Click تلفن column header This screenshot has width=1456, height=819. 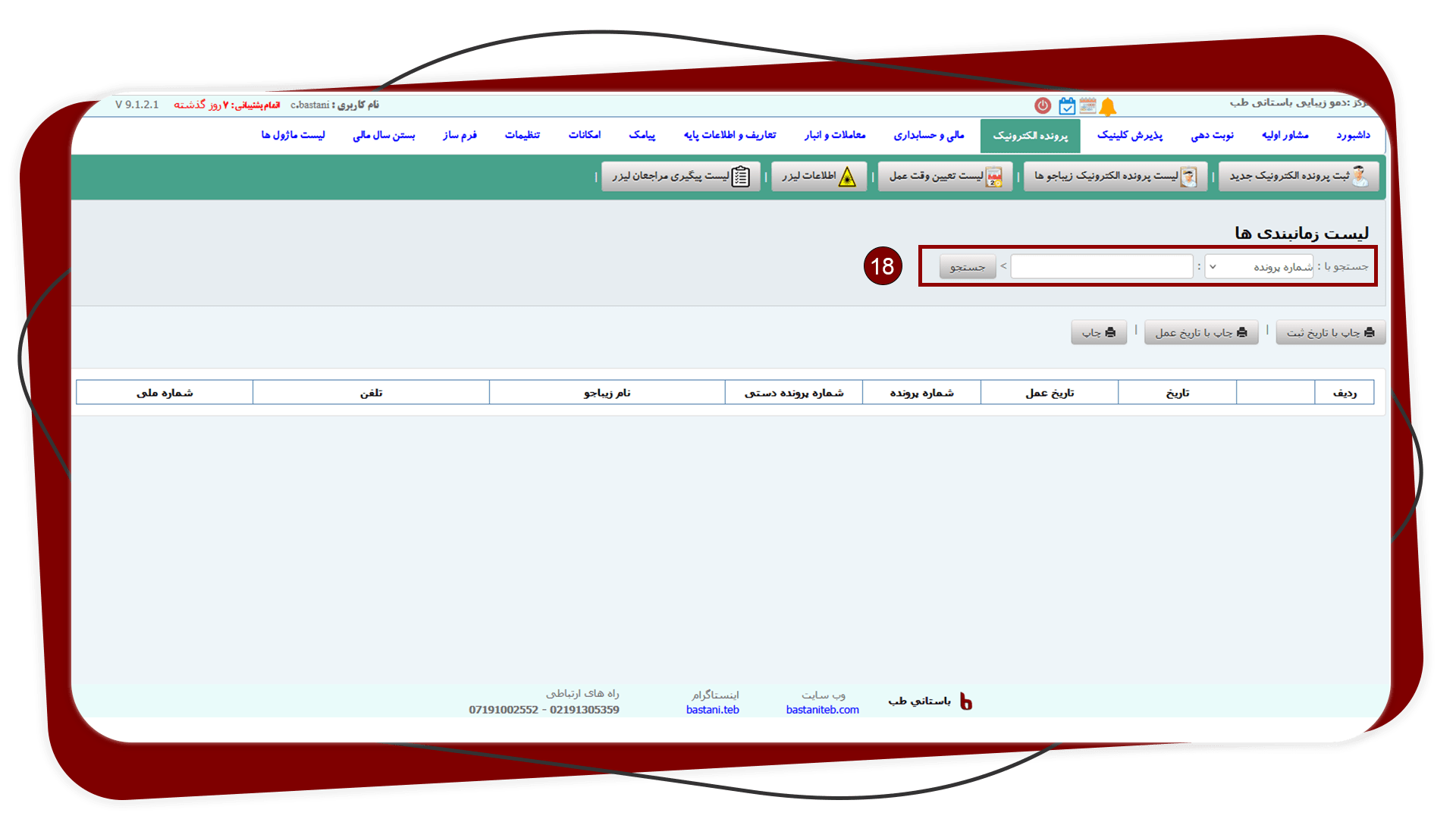pyautogui.click(x=371, y=392)
